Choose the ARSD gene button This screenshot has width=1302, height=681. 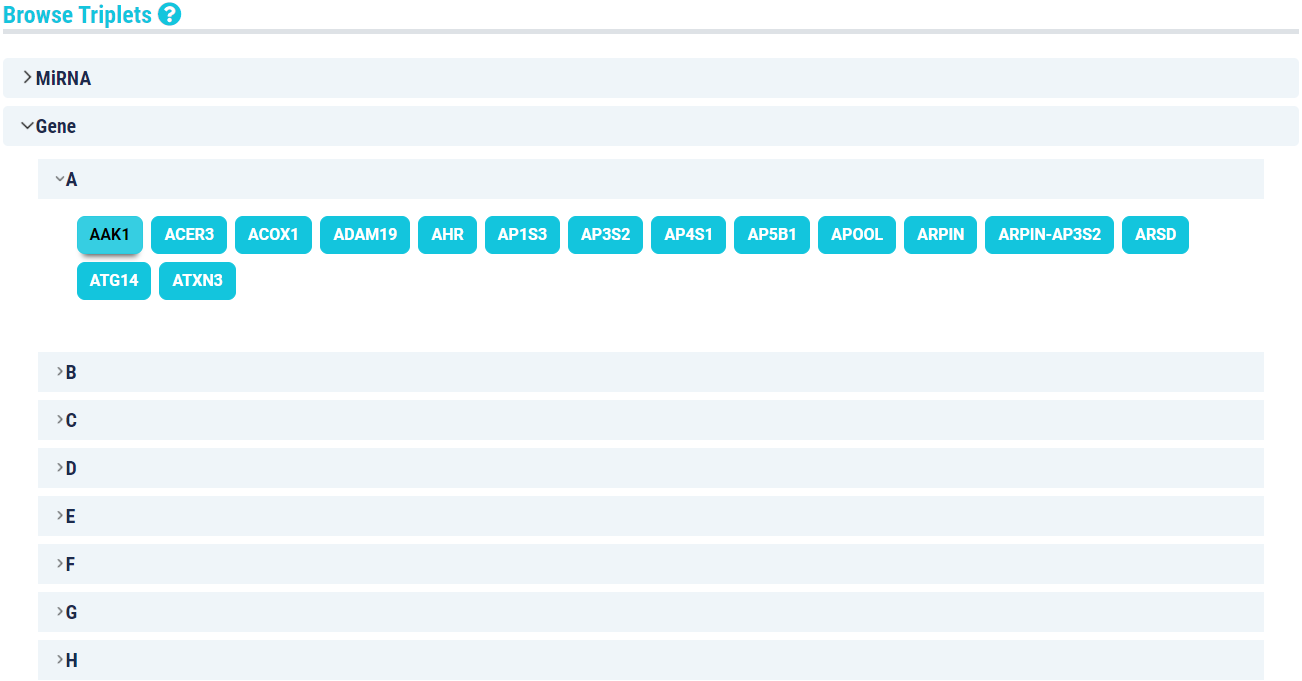(x=1155, y=235)
